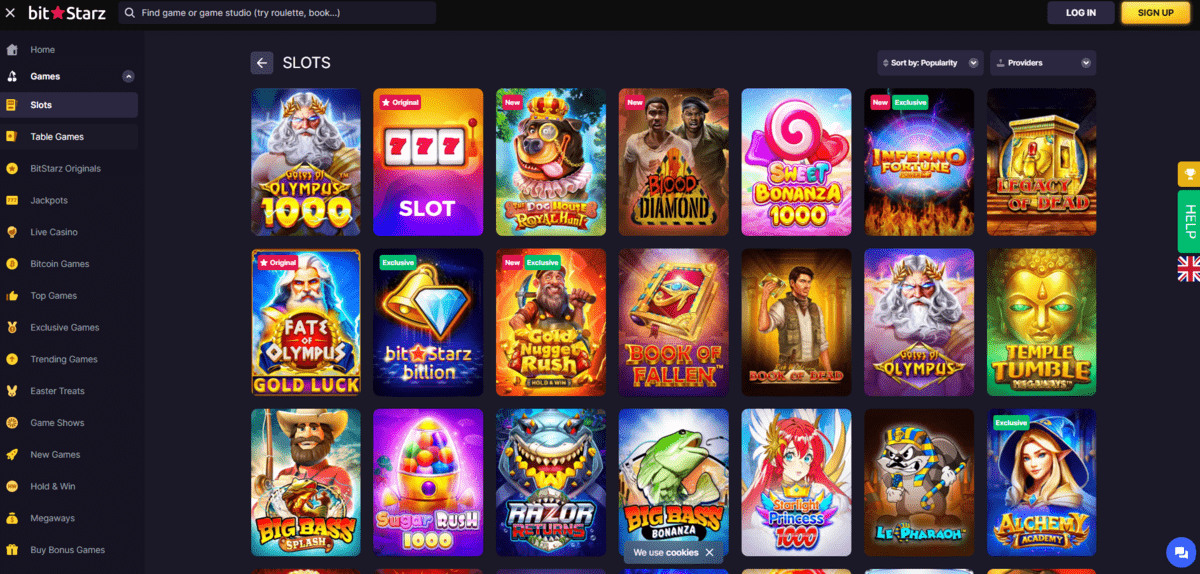Click the yellow SIGN UP button
The image size is (1200, 574).
(1155, 13)
